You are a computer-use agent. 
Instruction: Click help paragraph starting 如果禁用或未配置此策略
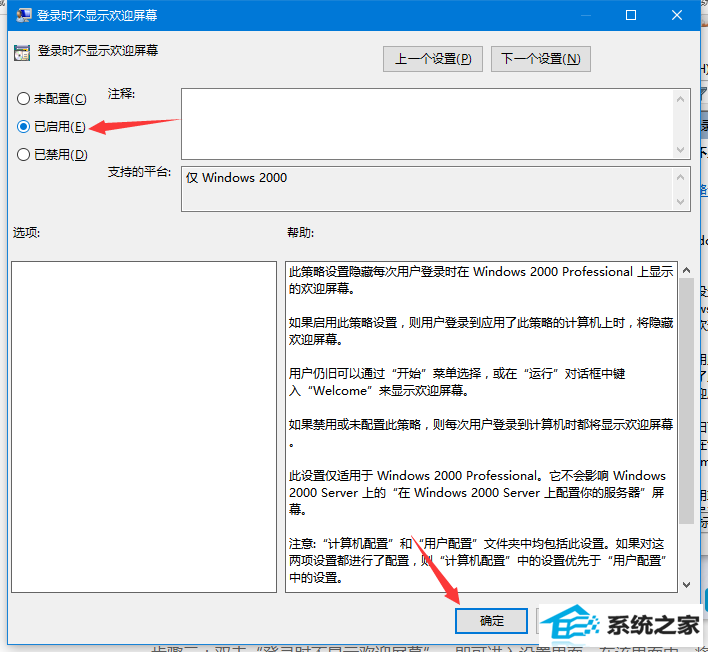480,433
